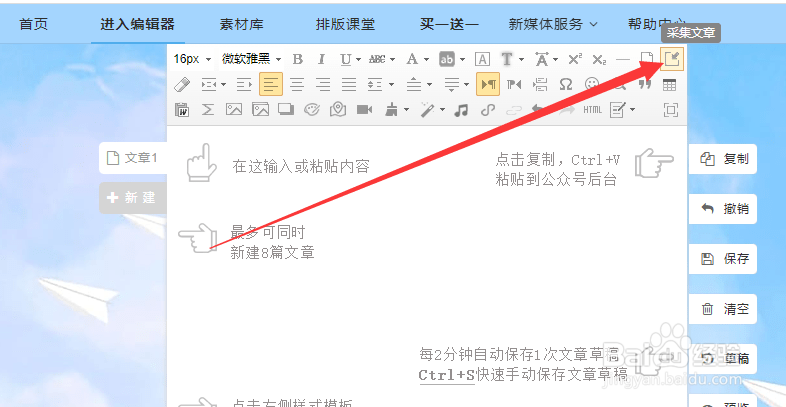The height and width of the screenshot is (407, 786).
Task: Click the page break icon
Action: point(540,84)
